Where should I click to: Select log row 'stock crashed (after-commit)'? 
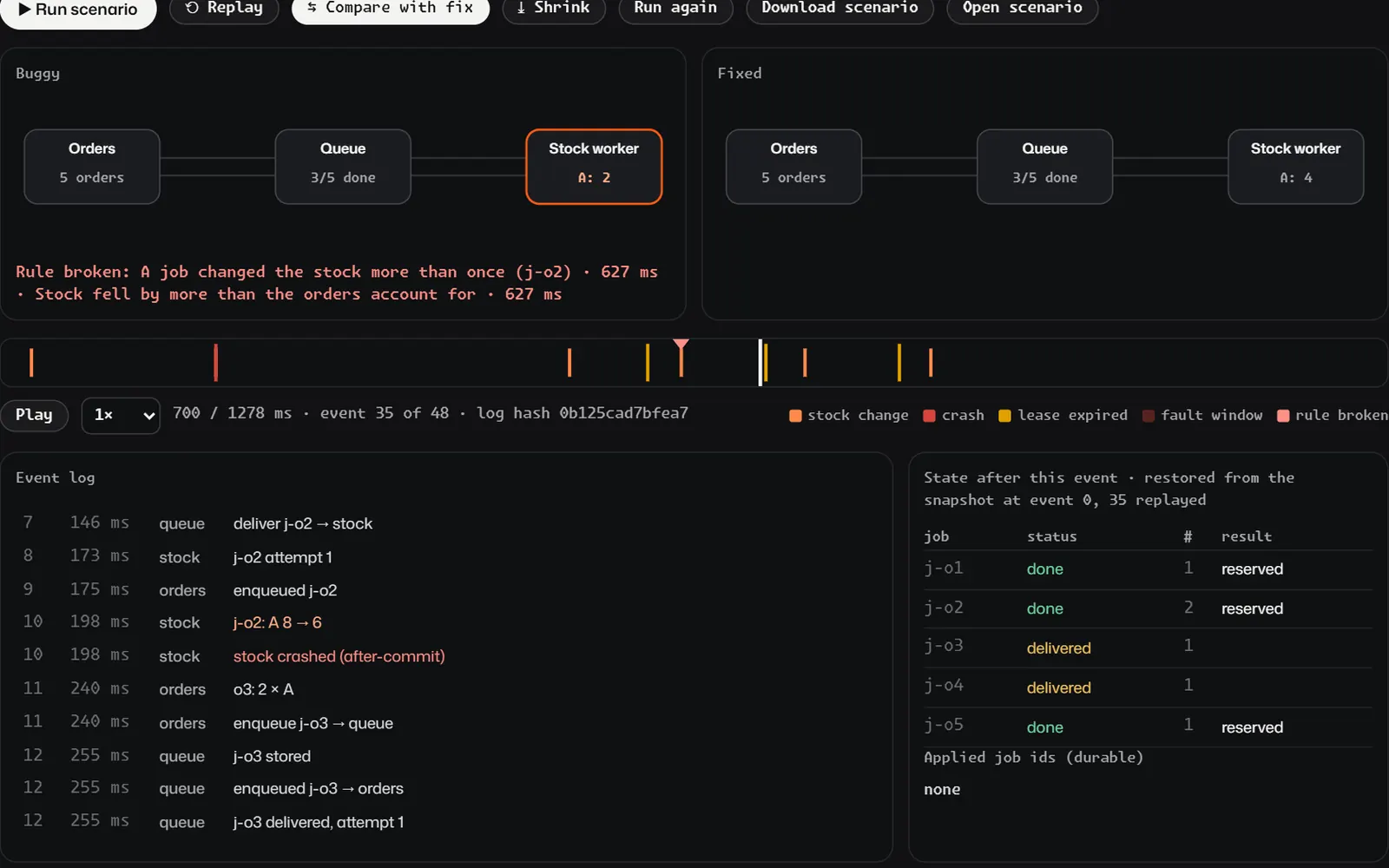tap(446, 656)
